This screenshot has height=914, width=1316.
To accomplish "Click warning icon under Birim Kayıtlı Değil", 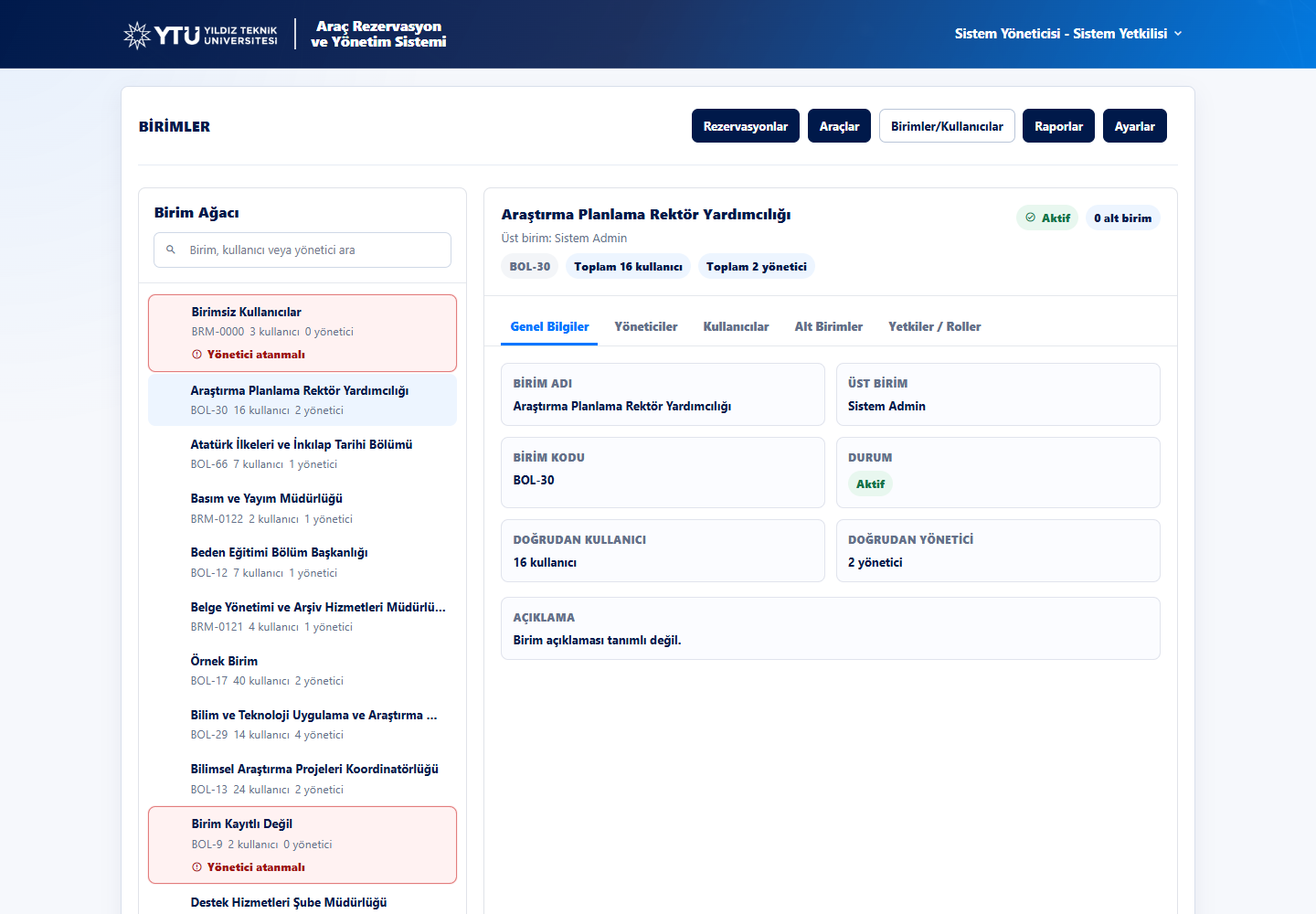I will (x=196, y=867).
